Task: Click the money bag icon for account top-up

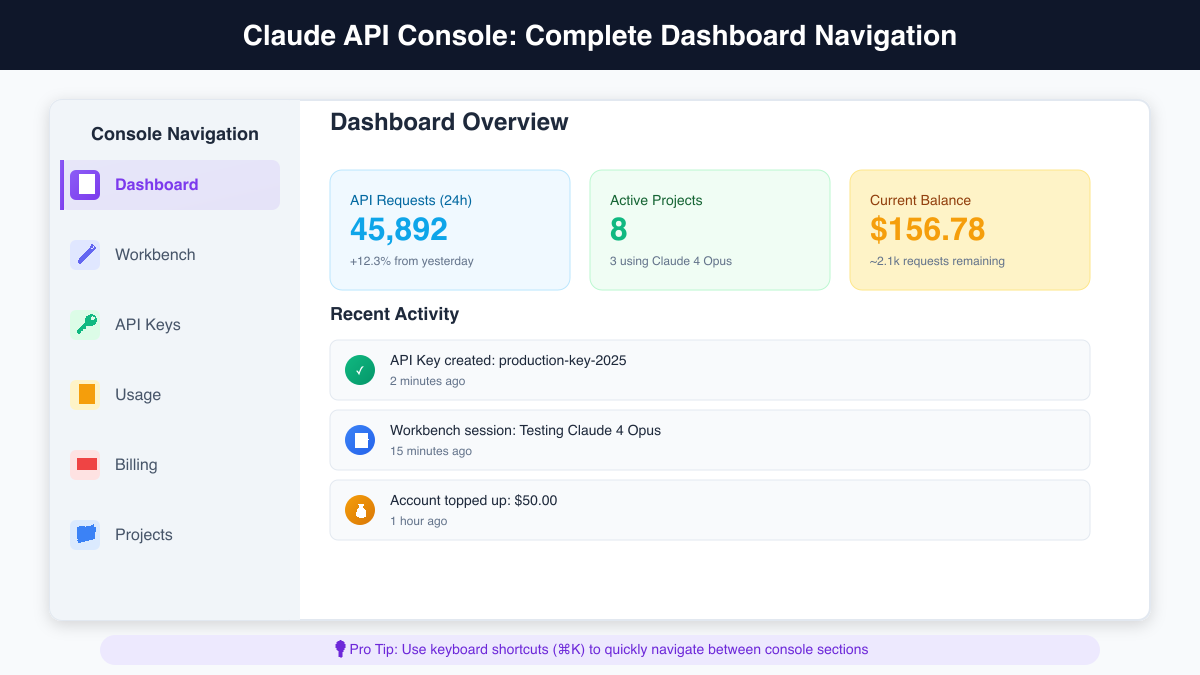Action: (x=360, y=509)
